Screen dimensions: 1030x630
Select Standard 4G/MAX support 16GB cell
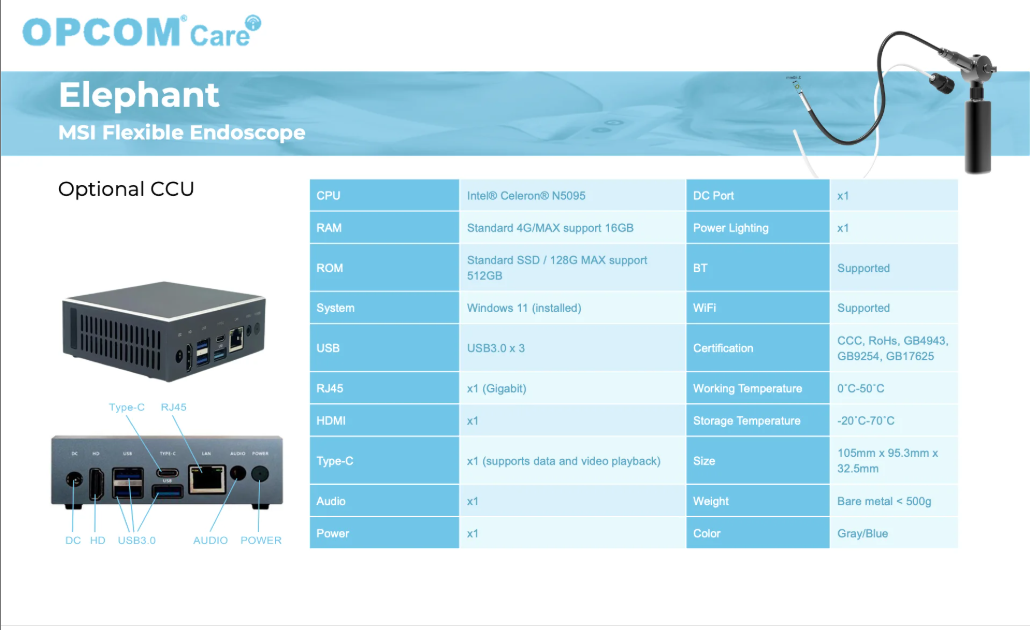pyautogui.click(x=572, y=227)
